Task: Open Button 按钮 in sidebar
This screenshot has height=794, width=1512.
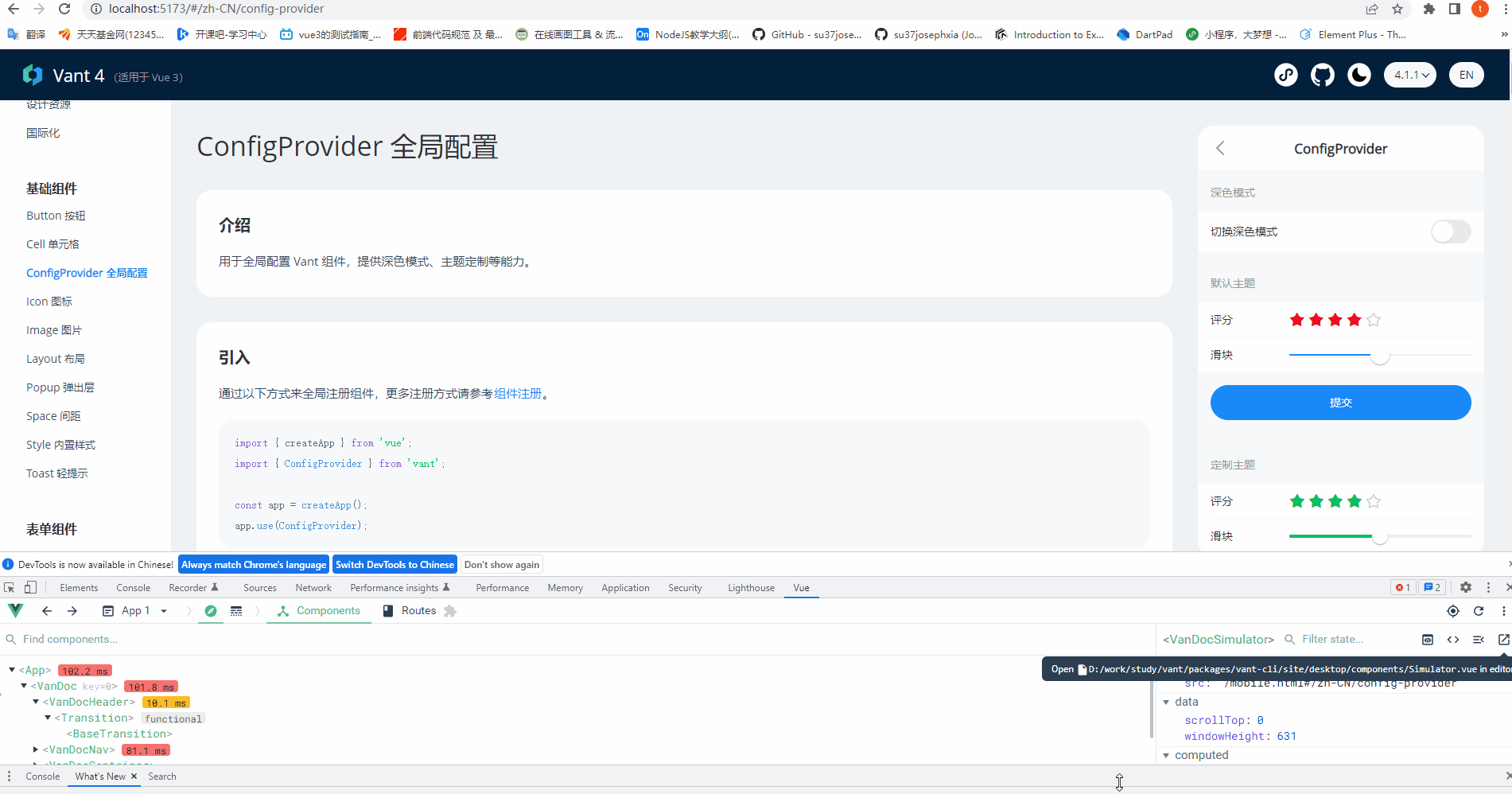Action: point(56,216)
